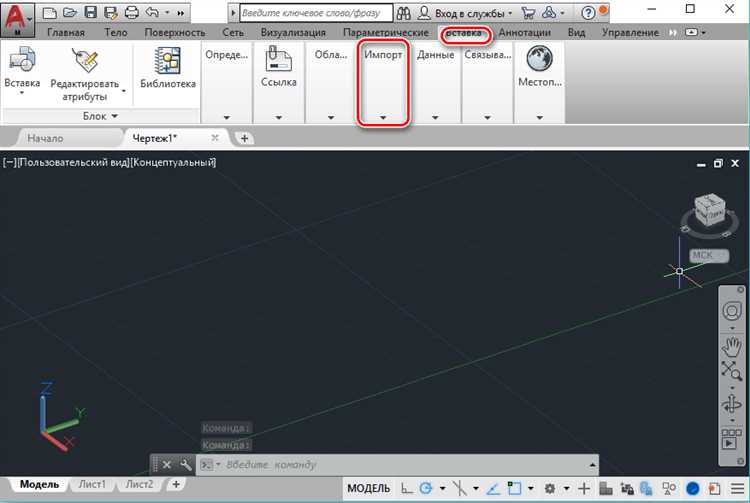This screenshot has width=750, height=503.
Task: Open the Библиотека content library button
Action: click(168, 67)
